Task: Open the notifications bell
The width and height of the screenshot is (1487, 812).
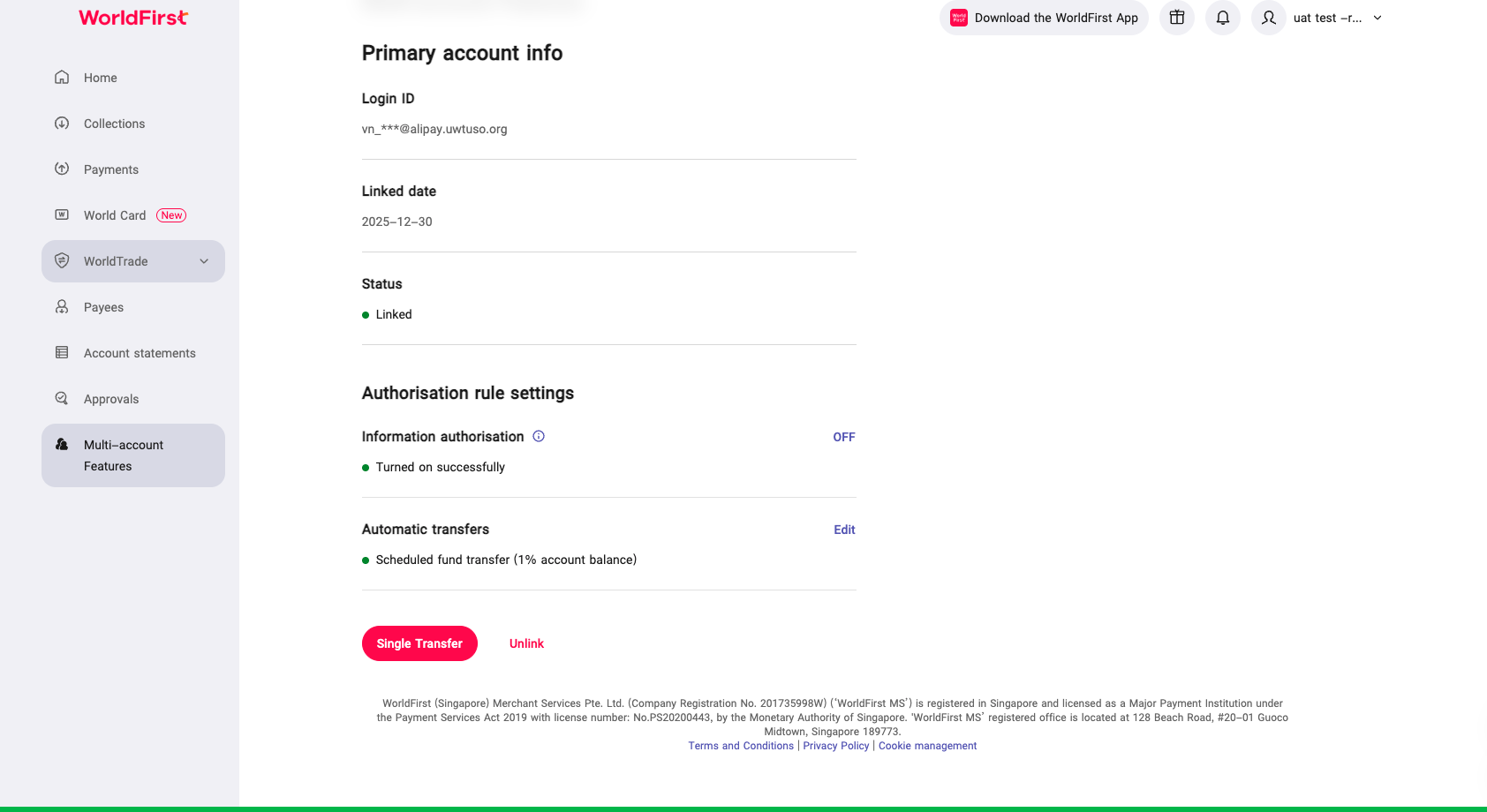Action: pyautogui.click(x=1223, y=18)
